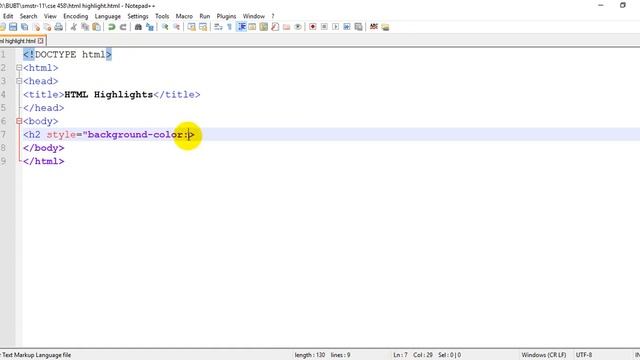This screenshot has width=640, height=360.
Task: Show the Document Map panel icon
Action: 264,27
